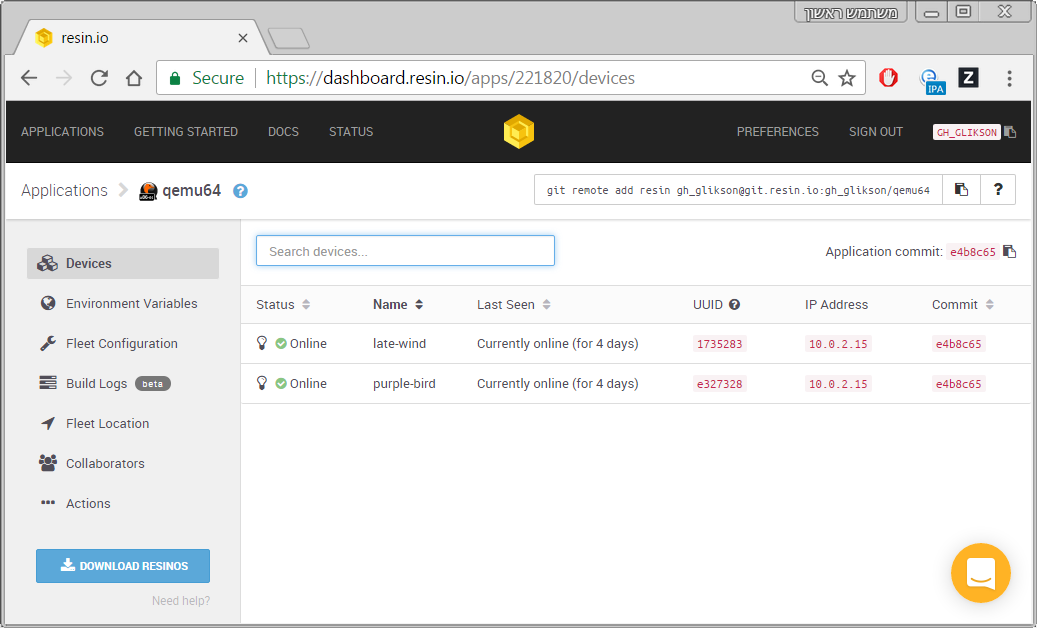Go to browser home page icon
This screenshot has height=628, width=1037.
coord(134,78)
